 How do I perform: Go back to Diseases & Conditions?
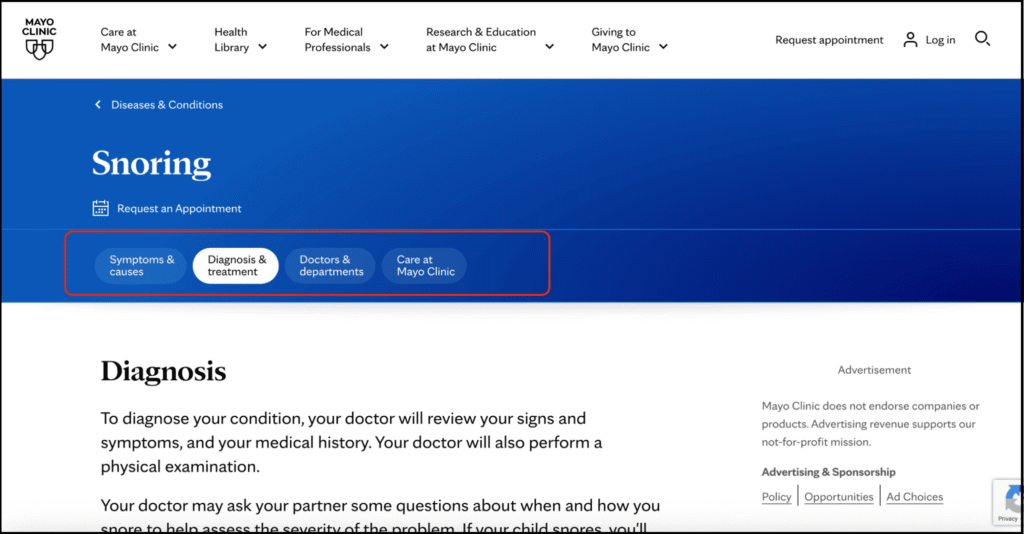click(x=167, y=104)
